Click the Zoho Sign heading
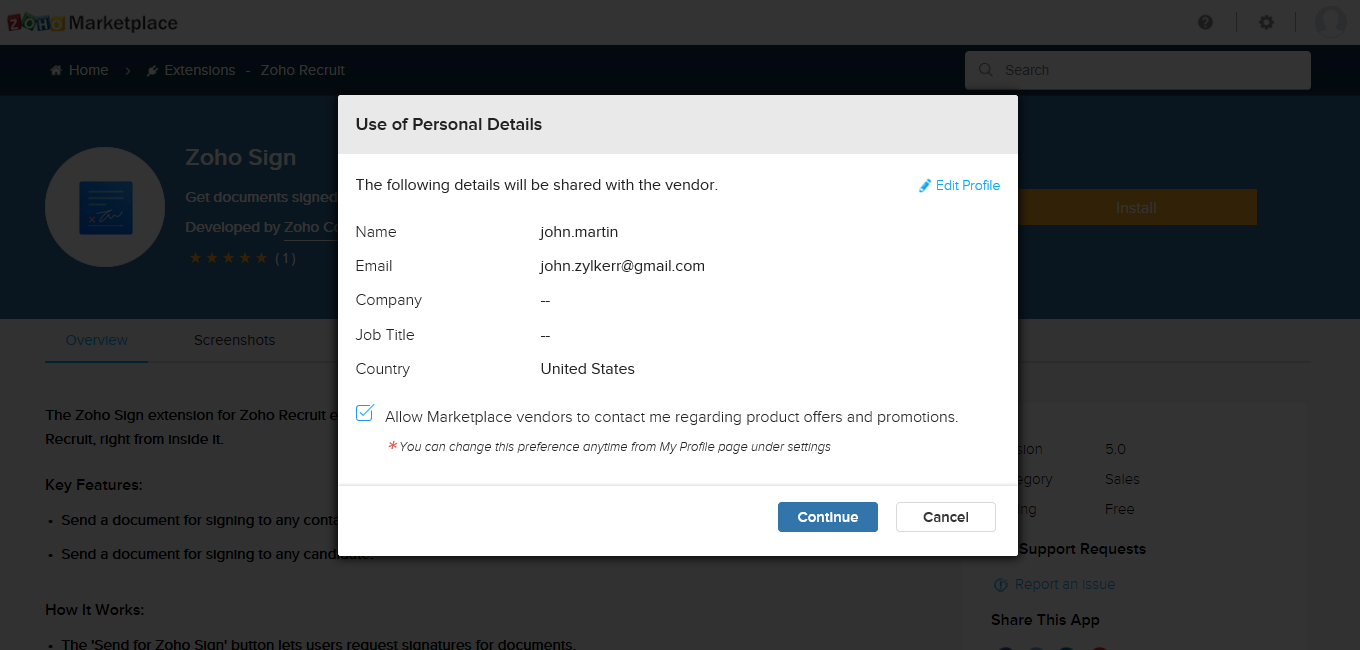Viewport: 1360px width, 650px height. click(x=241, y=158)
